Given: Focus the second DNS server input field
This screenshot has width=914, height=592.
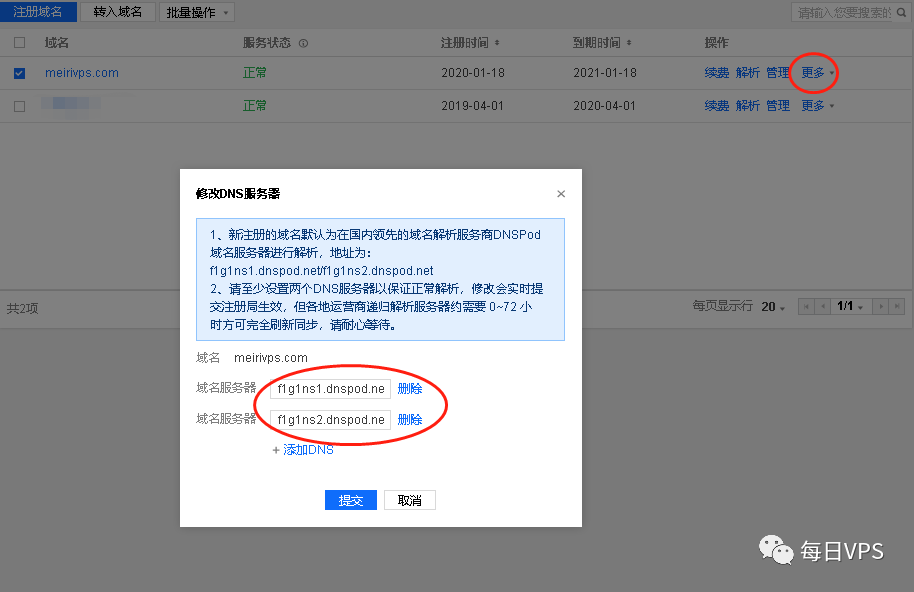Looking at the screenshot, I should pyautogui.click(x=331, y=420).
